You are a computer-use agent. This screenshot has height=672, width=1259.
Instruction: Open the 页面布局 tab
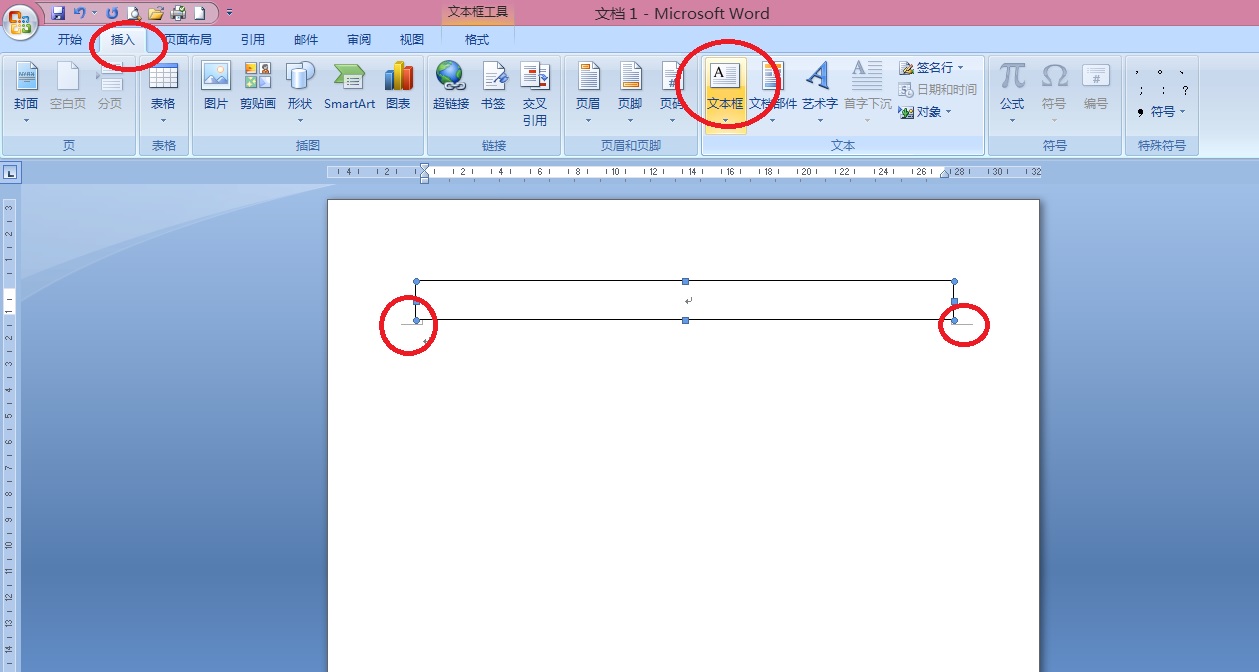tap(188, 40)
